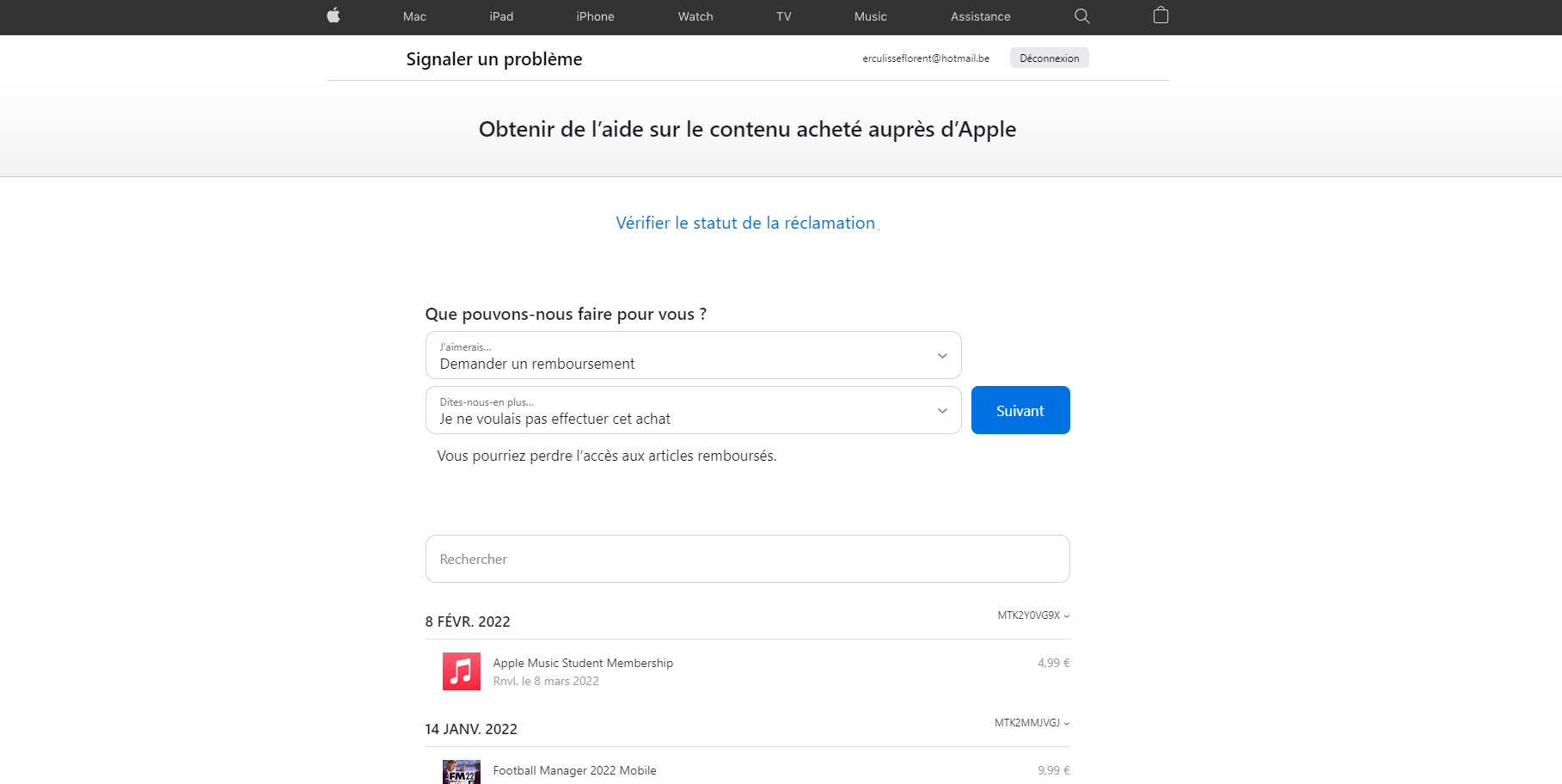Open the Mac menu item
Screen dimensions: 1562x784
pyautogui.click(x=414, y=16)
